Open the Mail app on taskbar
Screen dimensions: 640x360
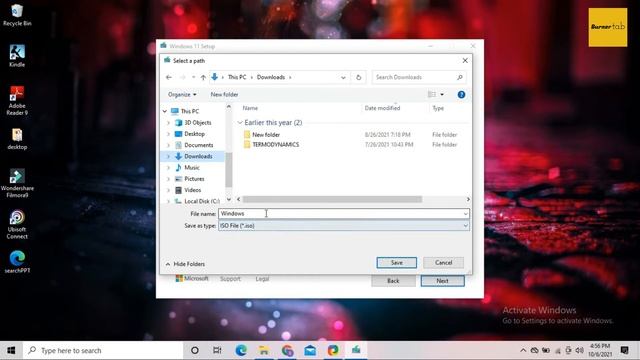[310, 350]
